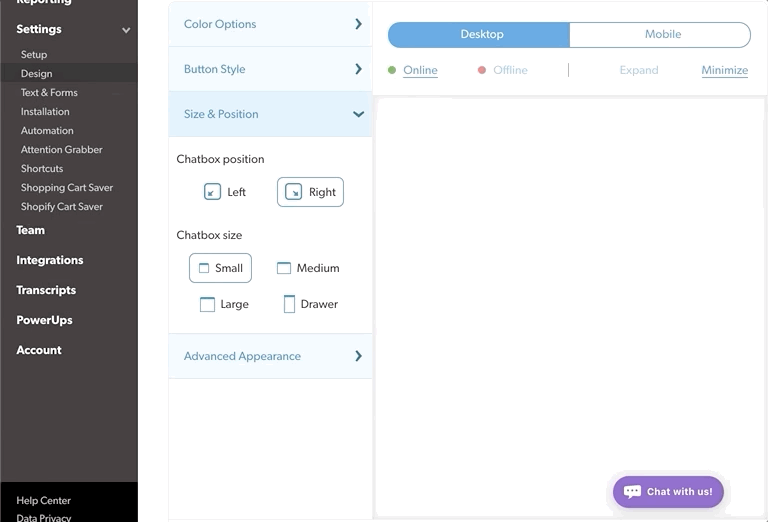Collapse the Settings menu chevron
Image resolution: width=768 pixels, height=522 pixels.
click(126, 30)
